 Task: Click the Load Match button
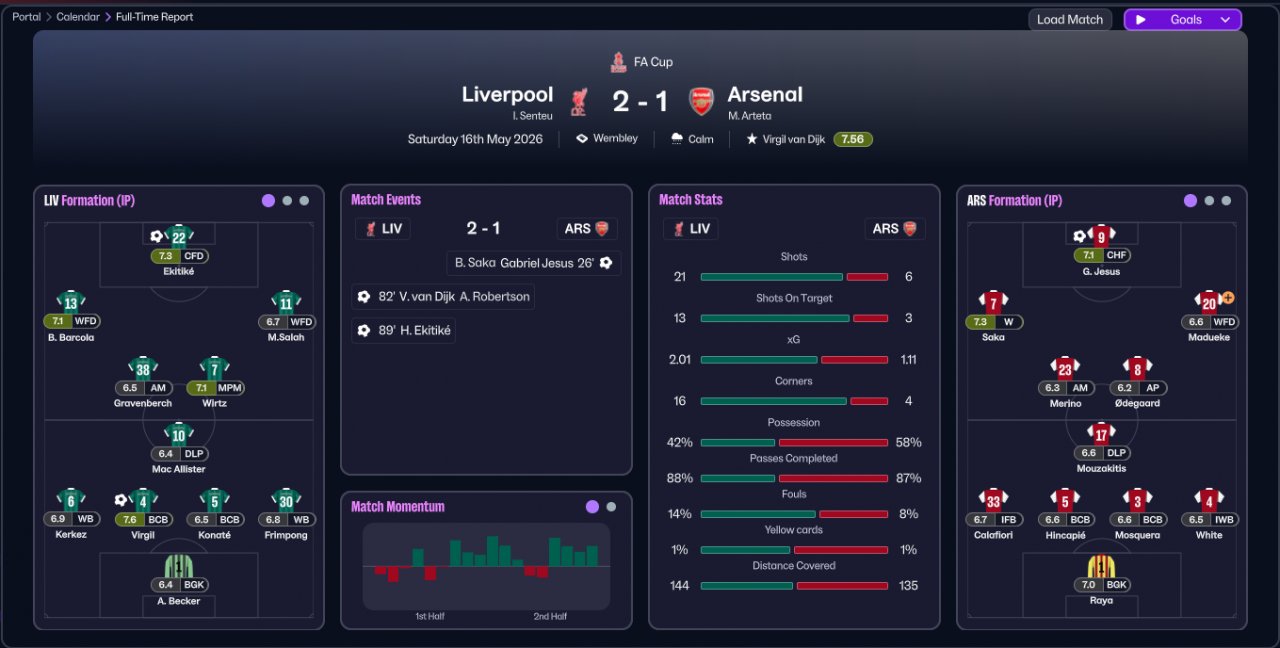pyautogui.click(x=1070, y=20)
